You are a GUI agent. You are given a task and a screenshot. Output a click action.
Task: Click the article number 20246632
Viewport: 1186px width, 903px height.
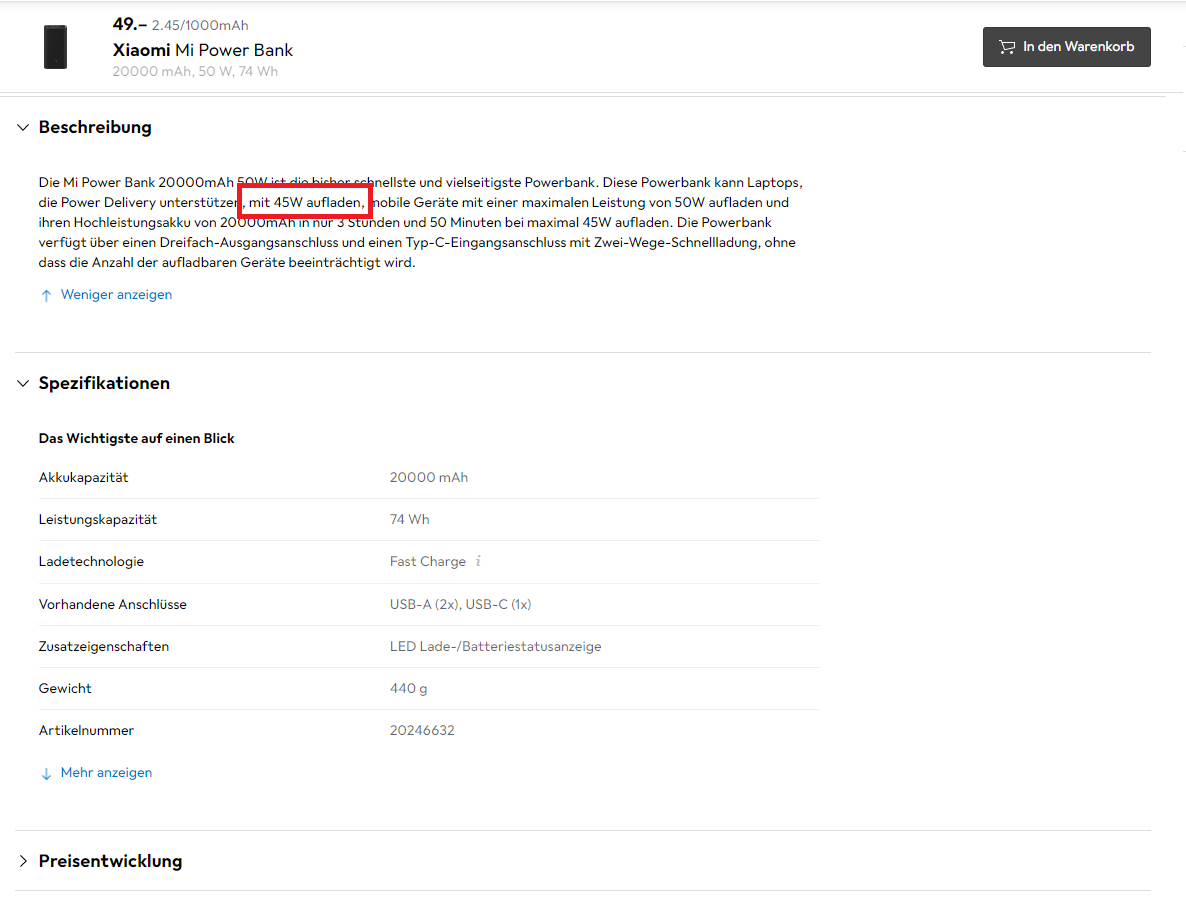[422, 731]
